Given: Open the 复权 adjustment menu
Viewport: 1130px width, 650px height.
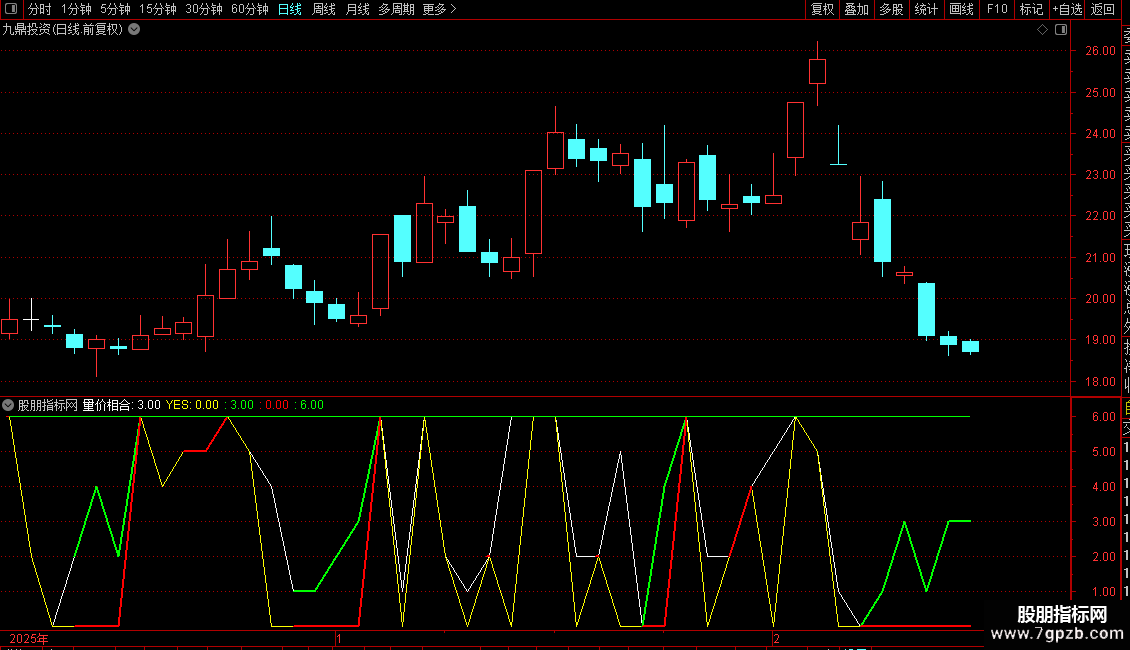Looking at the screenshot, I should pyautogui.click(x=822, y=9).
